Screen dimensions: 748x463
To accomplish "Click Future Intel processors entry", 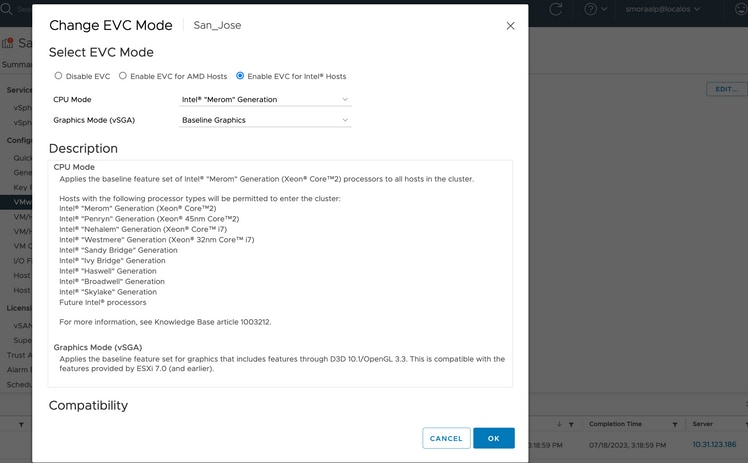I will tap(103, 302).
